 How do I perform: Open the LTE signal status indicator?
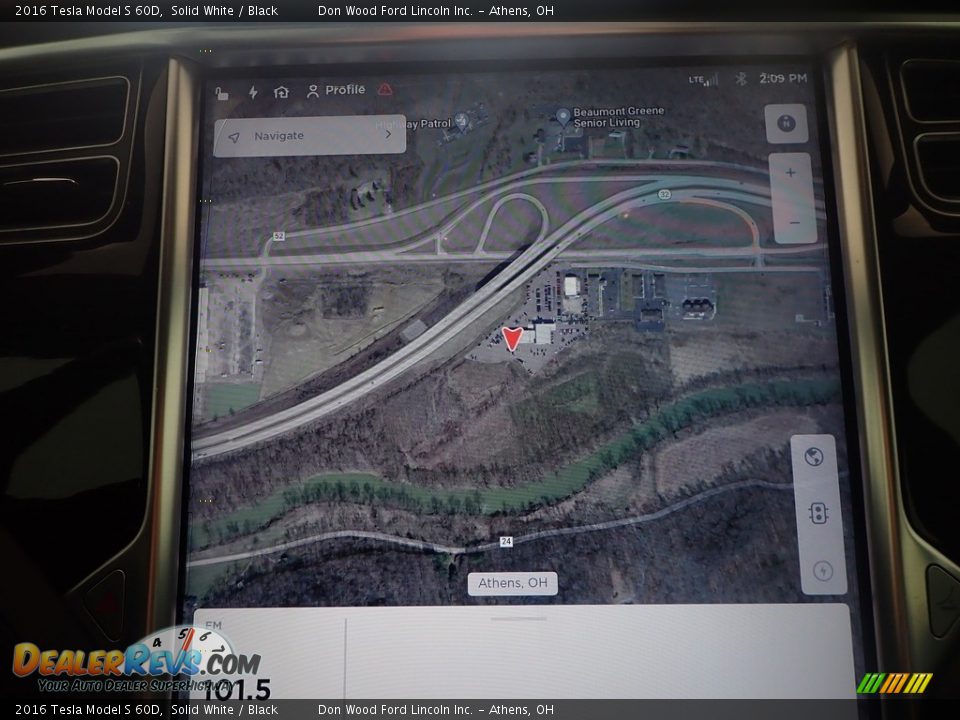pos(703,79)
